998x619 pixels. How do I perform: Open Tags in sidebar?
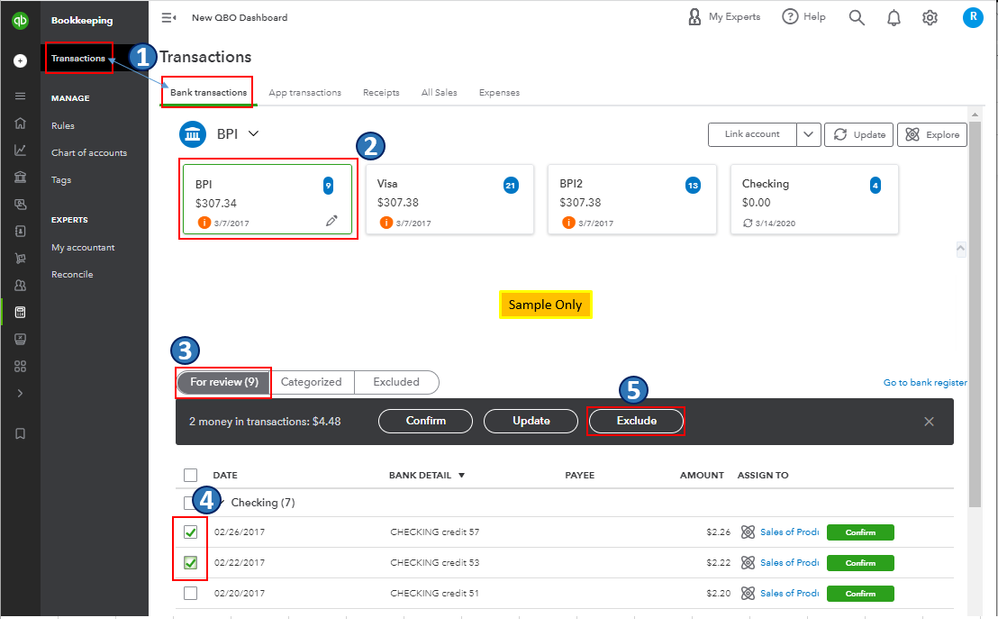tap(61, 180)
